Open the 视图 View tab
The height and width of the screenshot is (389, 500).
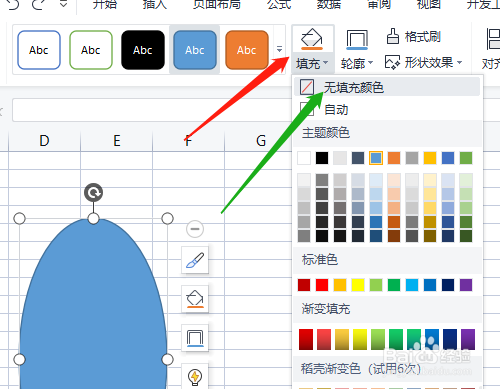click(x=429, y=4)
